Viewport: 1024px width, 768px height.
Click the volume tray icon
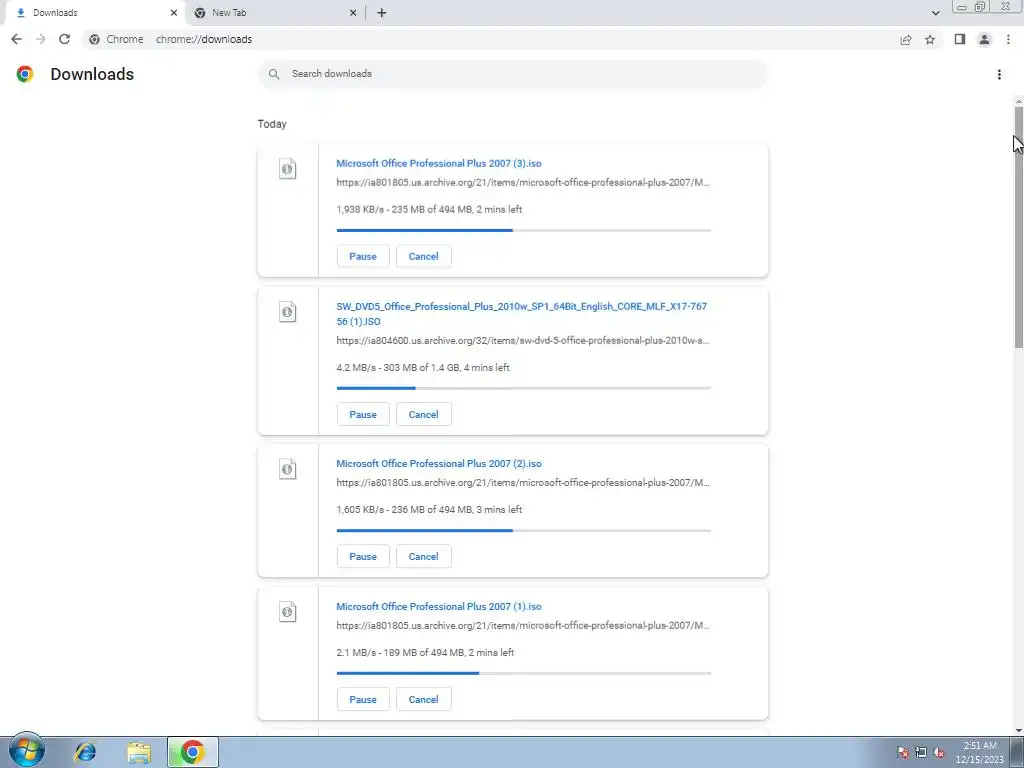(939, 752)
